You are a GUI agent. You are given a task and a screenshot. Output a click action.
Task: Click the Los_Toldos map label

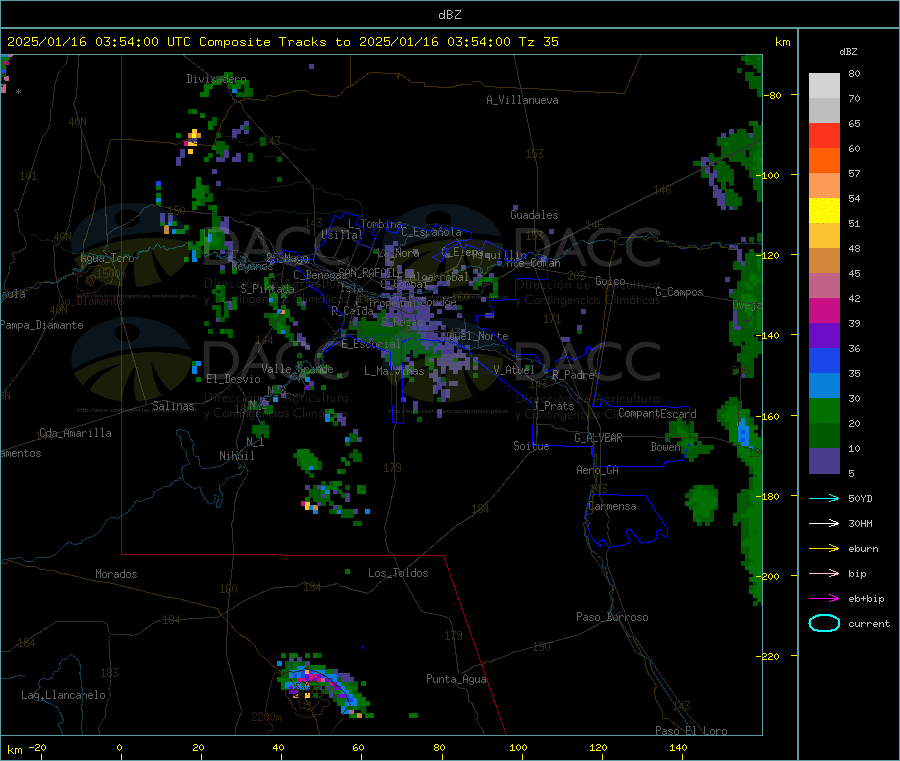tap(398, 573)
